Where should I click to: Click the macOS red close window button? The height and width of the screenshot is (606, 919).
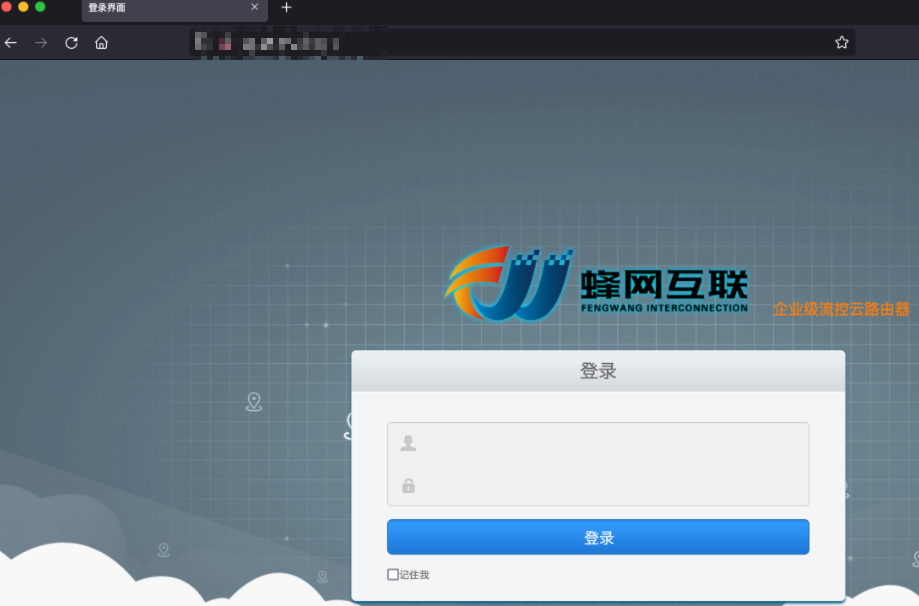pyautogui.click(x=6, y=7)
